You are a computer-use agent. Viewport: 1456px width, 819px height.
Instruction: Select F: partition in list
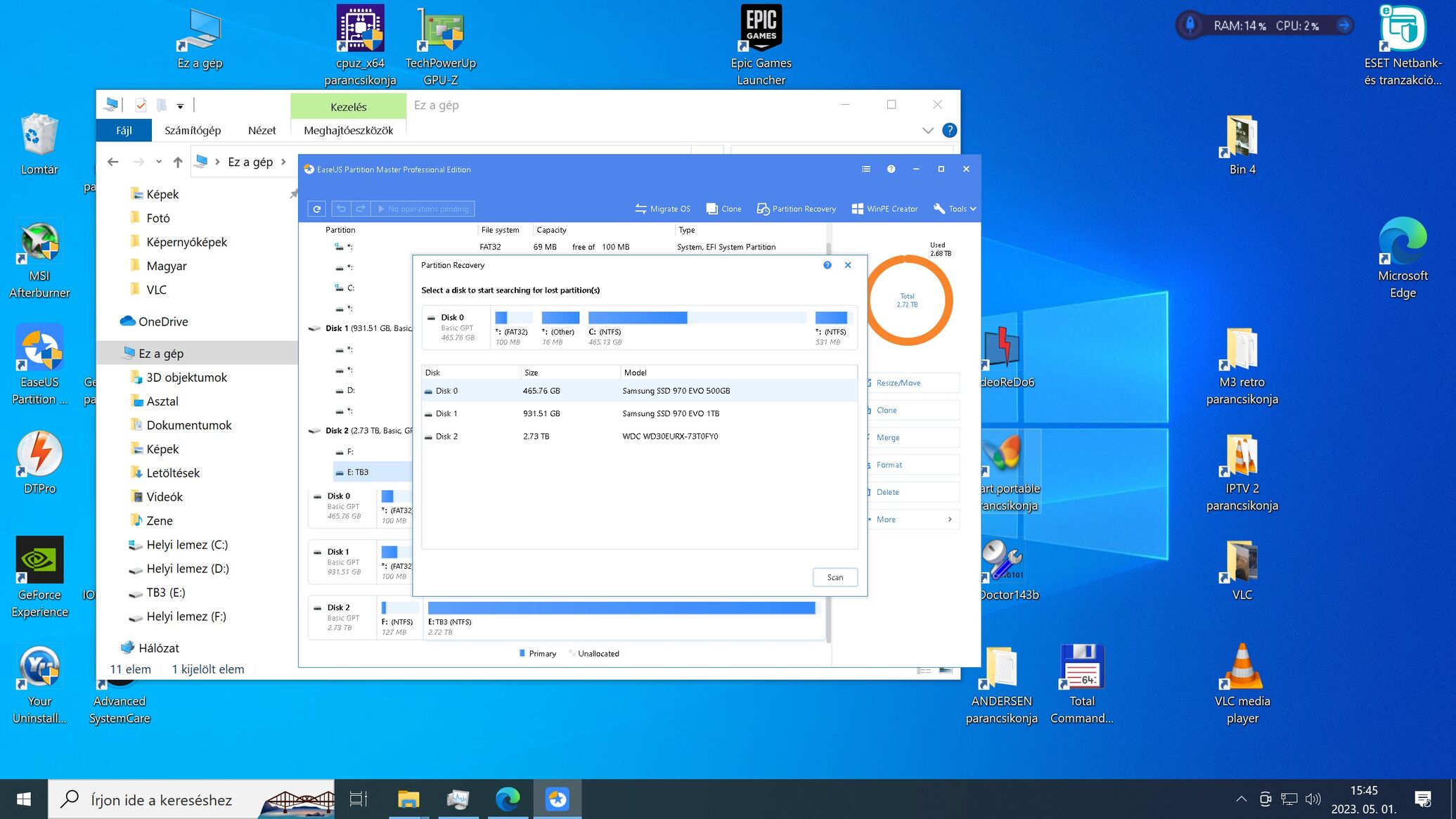coord(350,452)
